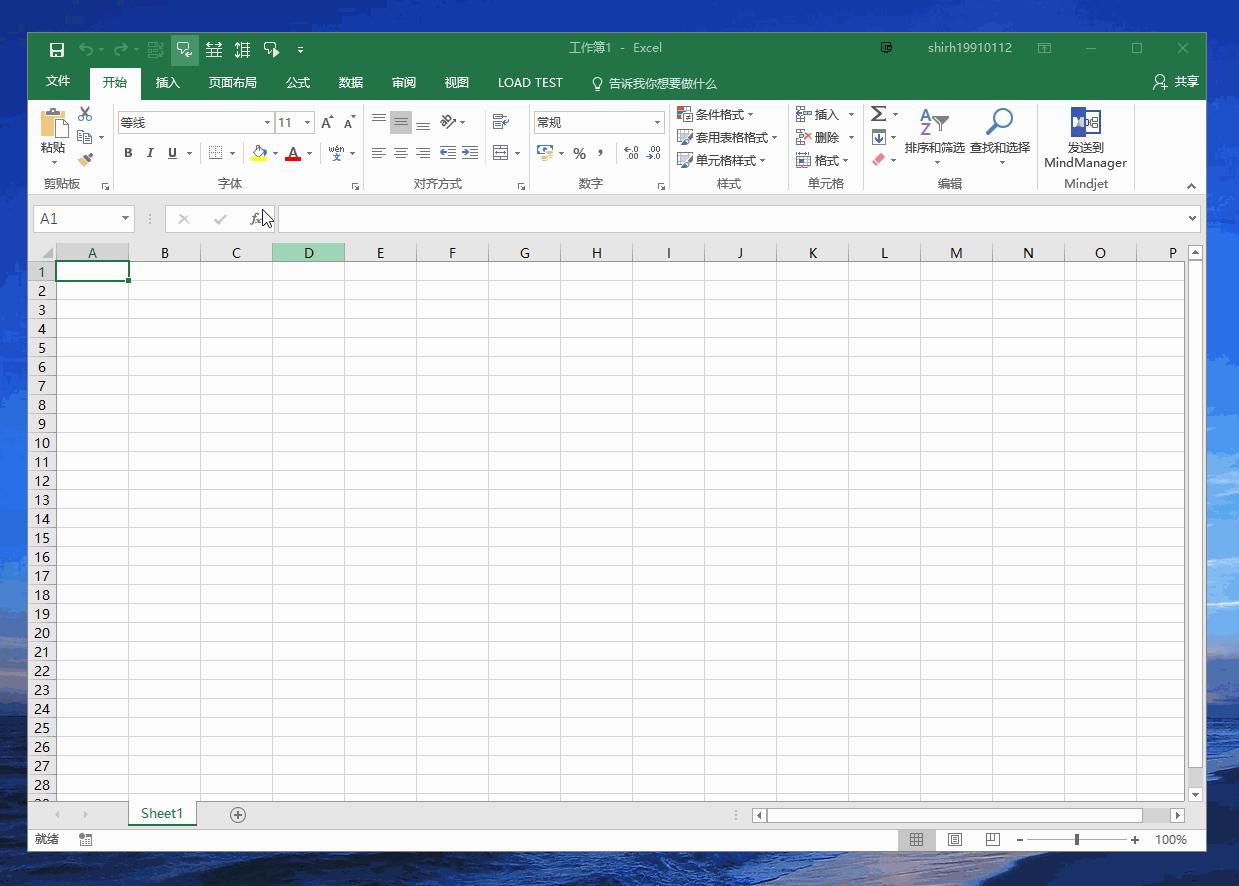Copy the selected cells
Screen dimensions: 1239x886
click(85, 137)
